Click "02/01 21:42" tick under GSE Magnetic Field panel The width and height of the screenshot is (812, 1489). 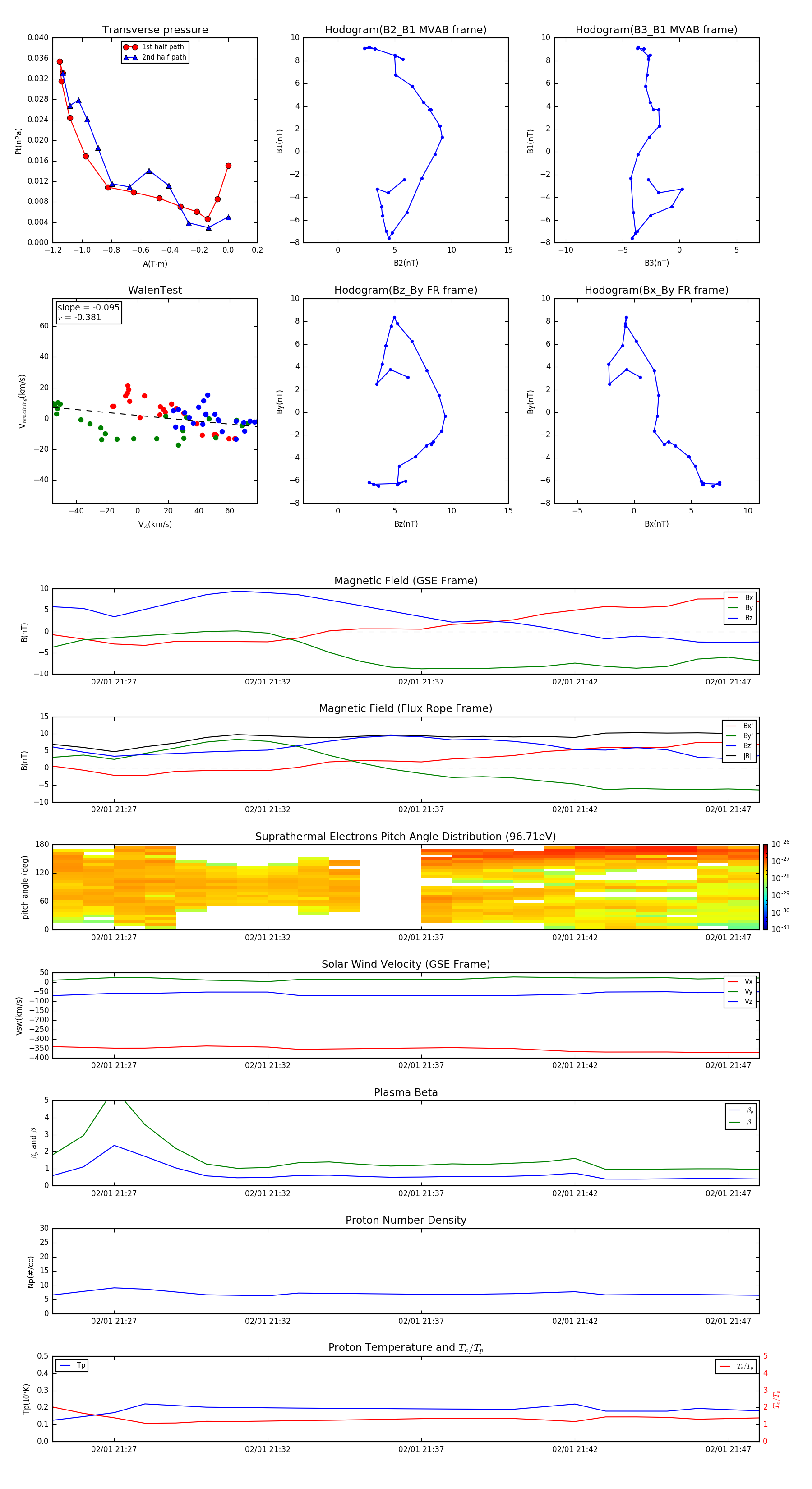click(x=575, y=682)
